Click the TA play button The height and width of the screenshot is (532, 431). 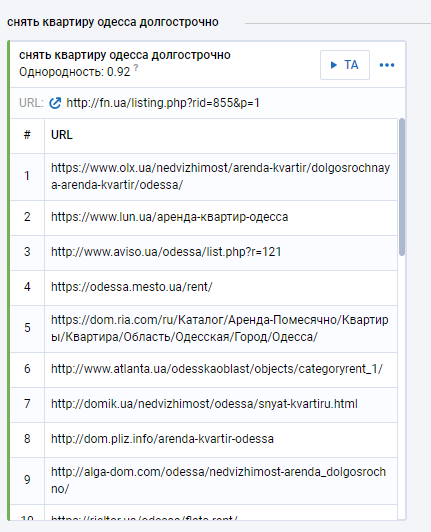(345, 65)
